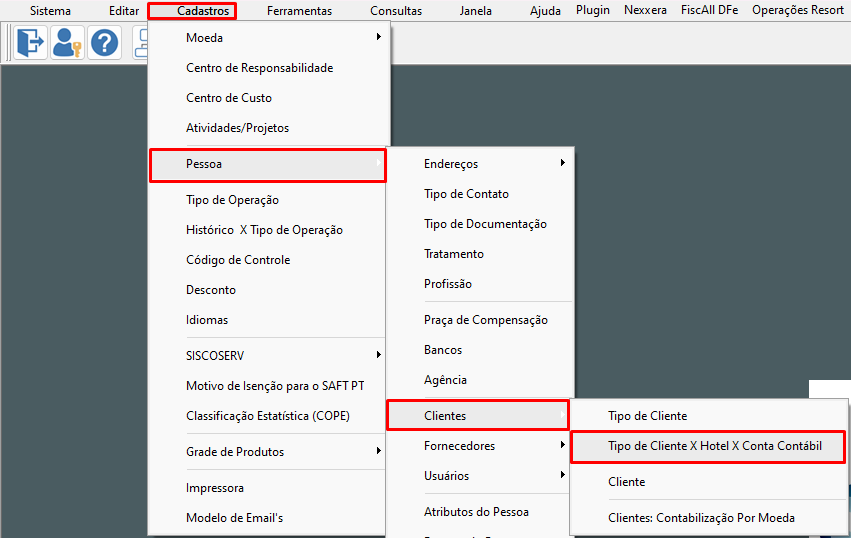The height and width of the screenshot is (538, 851).
Task: Choose the Cliente entry
Action: pyautogui.click(x=709, y=482)
